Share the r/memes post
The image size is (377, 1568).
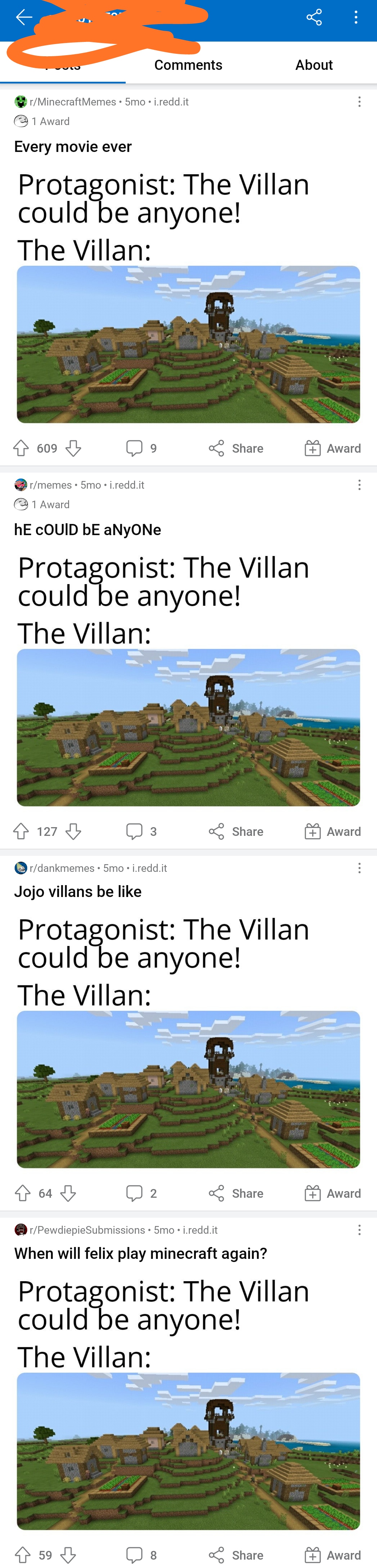click(x=236, y=831)
